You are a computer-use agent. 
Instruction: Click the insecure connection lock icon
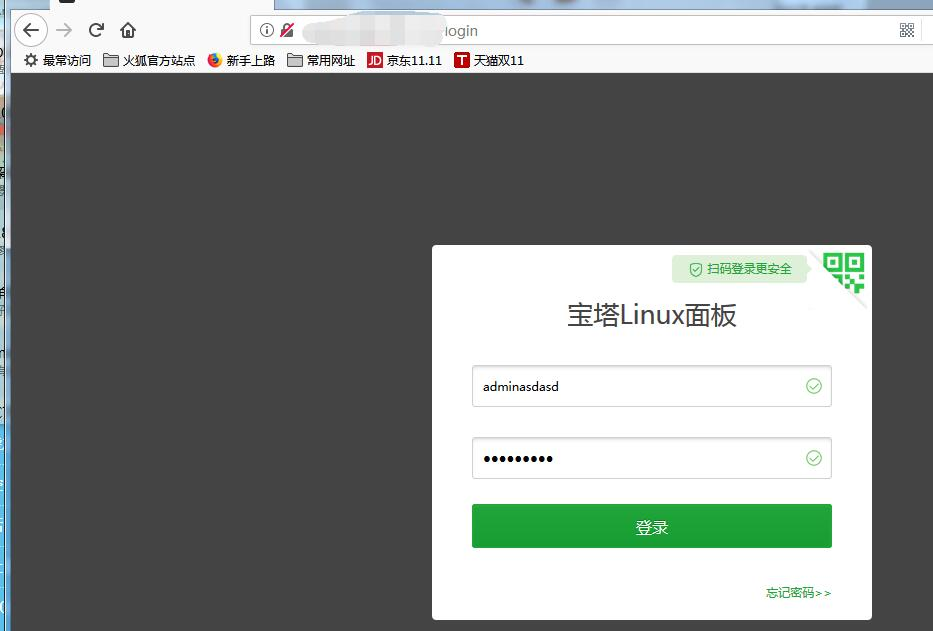[x=287, y=30]
